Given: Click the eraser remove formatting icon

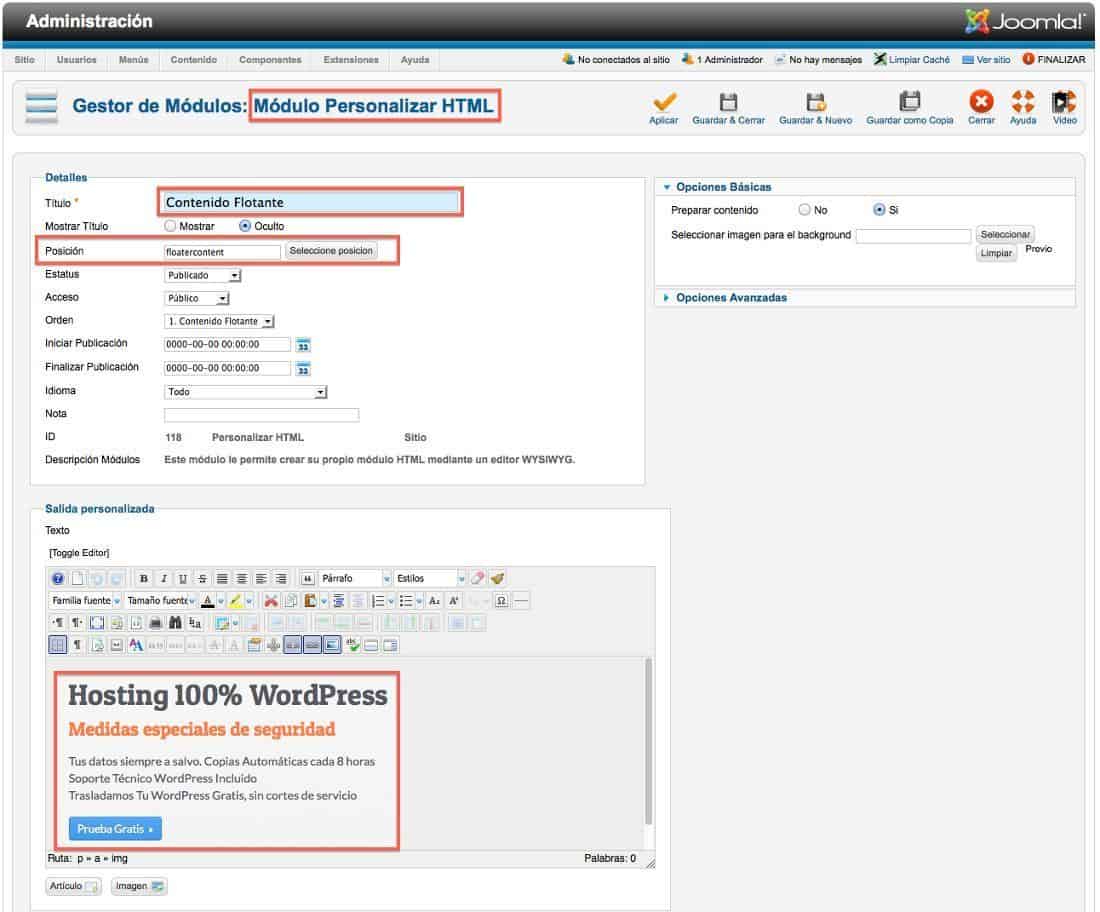Looking at the screenshot, I should 478,579.
